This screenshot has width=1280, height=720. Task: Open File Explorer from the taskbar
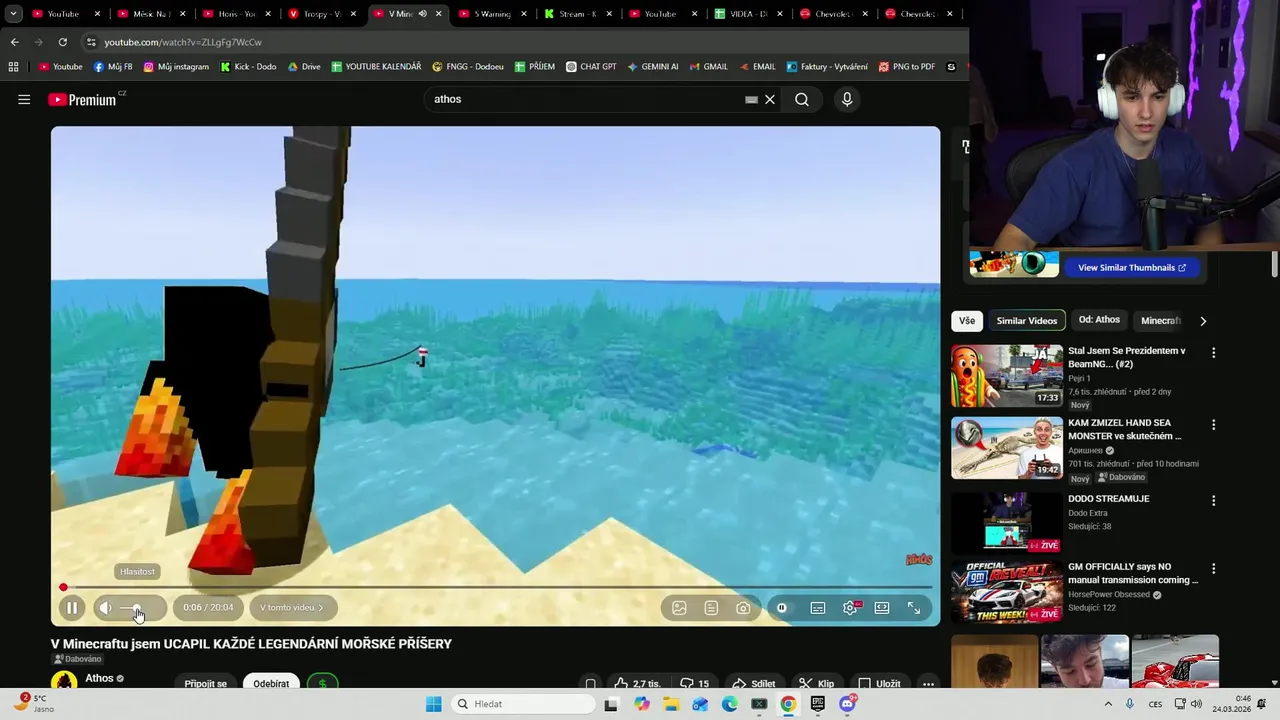(671, 704)
